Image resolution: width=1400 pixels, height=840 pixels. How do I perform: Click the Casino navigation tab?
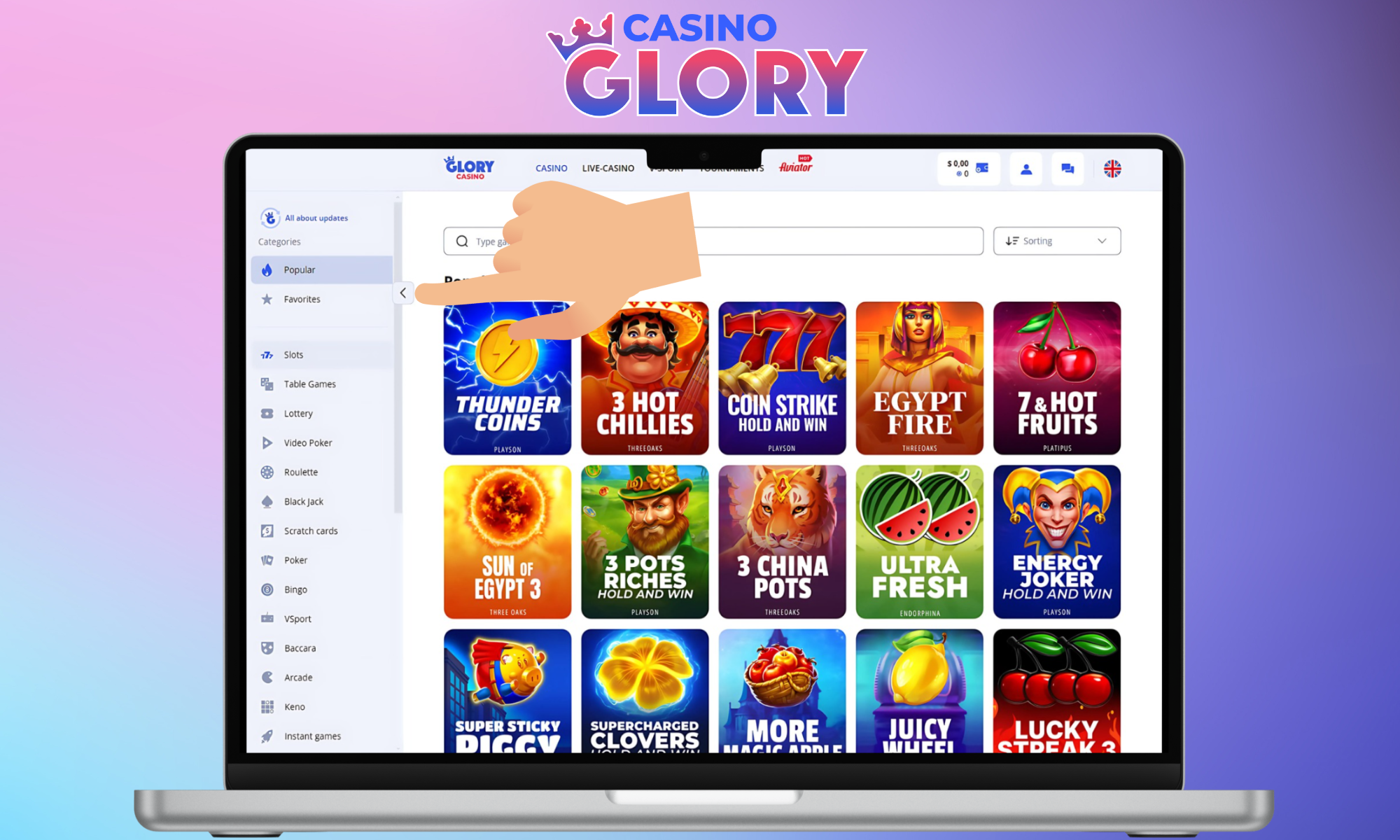[x=548, y=167]
